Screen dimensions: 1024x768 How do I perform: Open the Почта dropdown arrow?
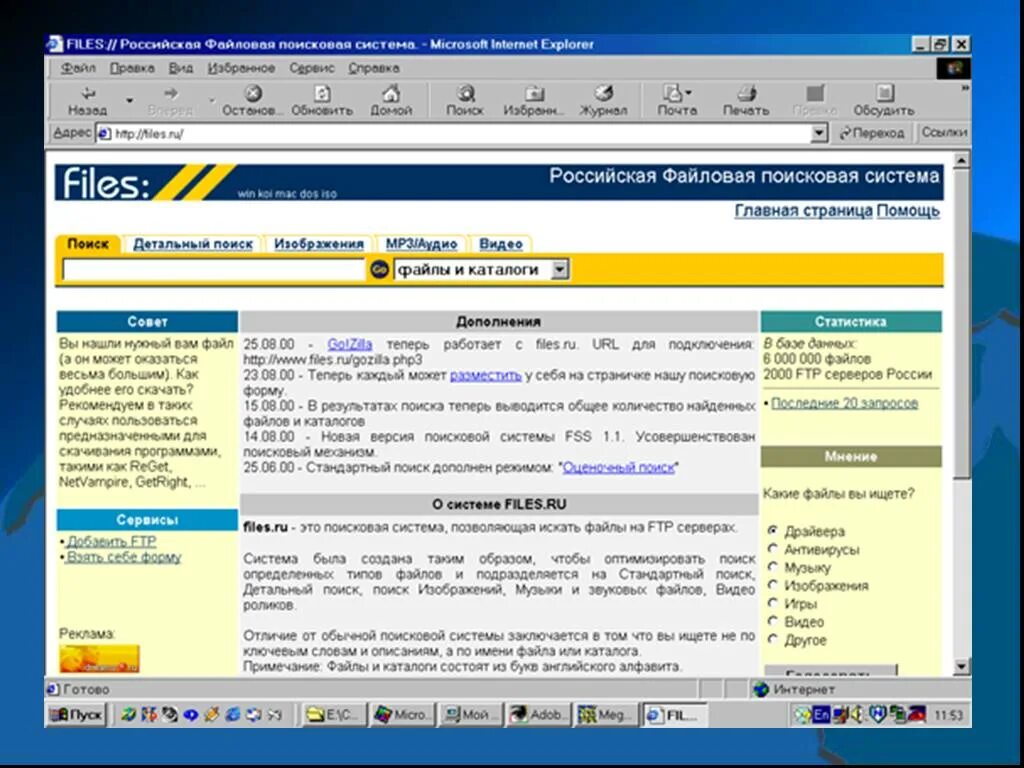688,93
